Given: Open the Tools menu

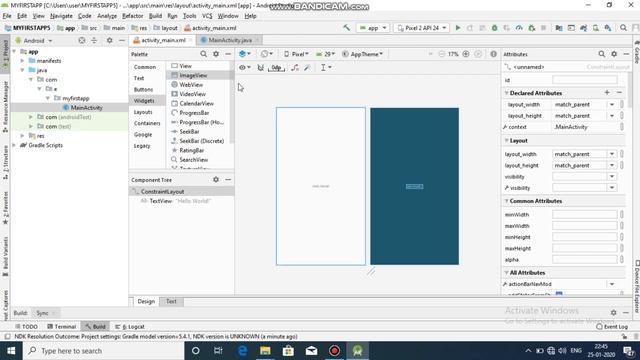Looking at the screenshot, I should (x=189, y=16).
